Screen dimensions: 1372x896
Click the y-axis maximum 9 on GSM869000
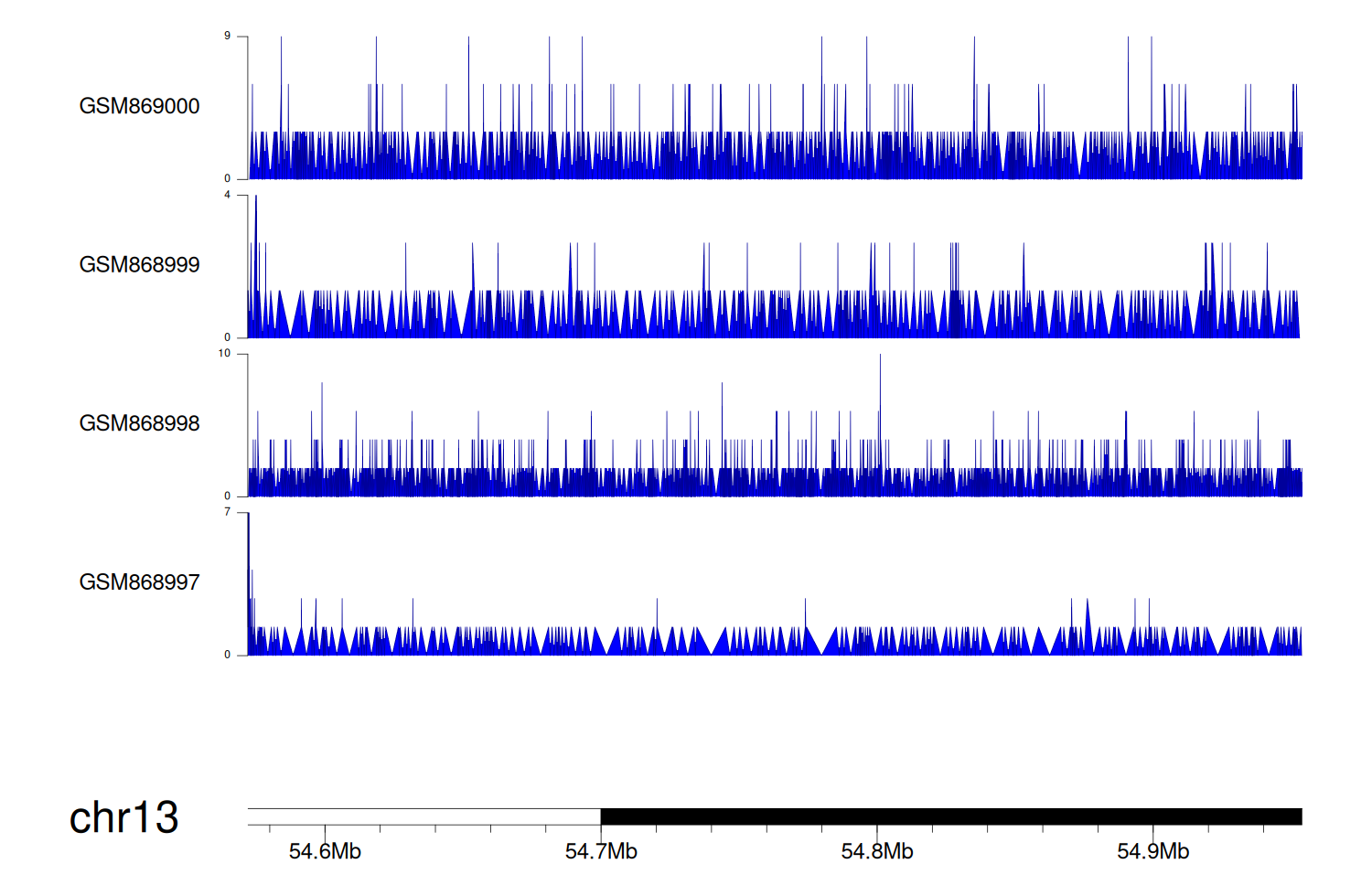tap(227, 37)
